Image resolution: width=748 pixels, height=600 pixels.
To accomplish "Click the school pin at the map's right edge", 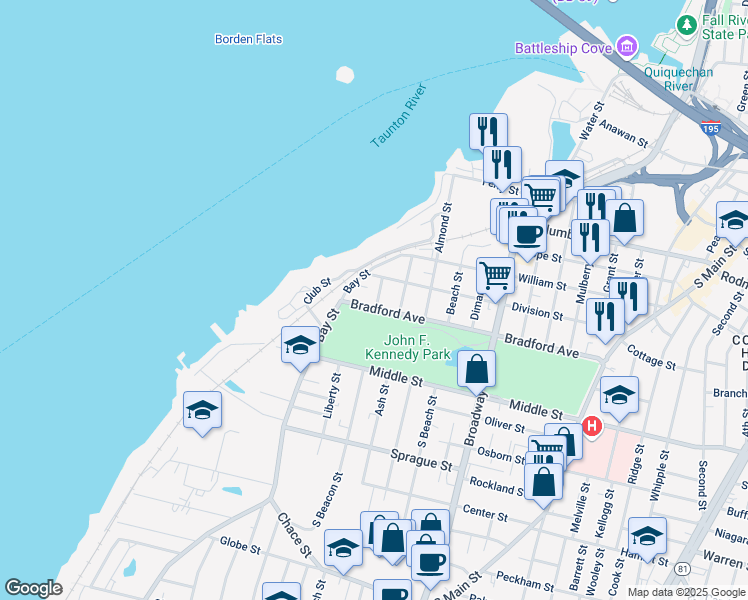I will 734,220.
